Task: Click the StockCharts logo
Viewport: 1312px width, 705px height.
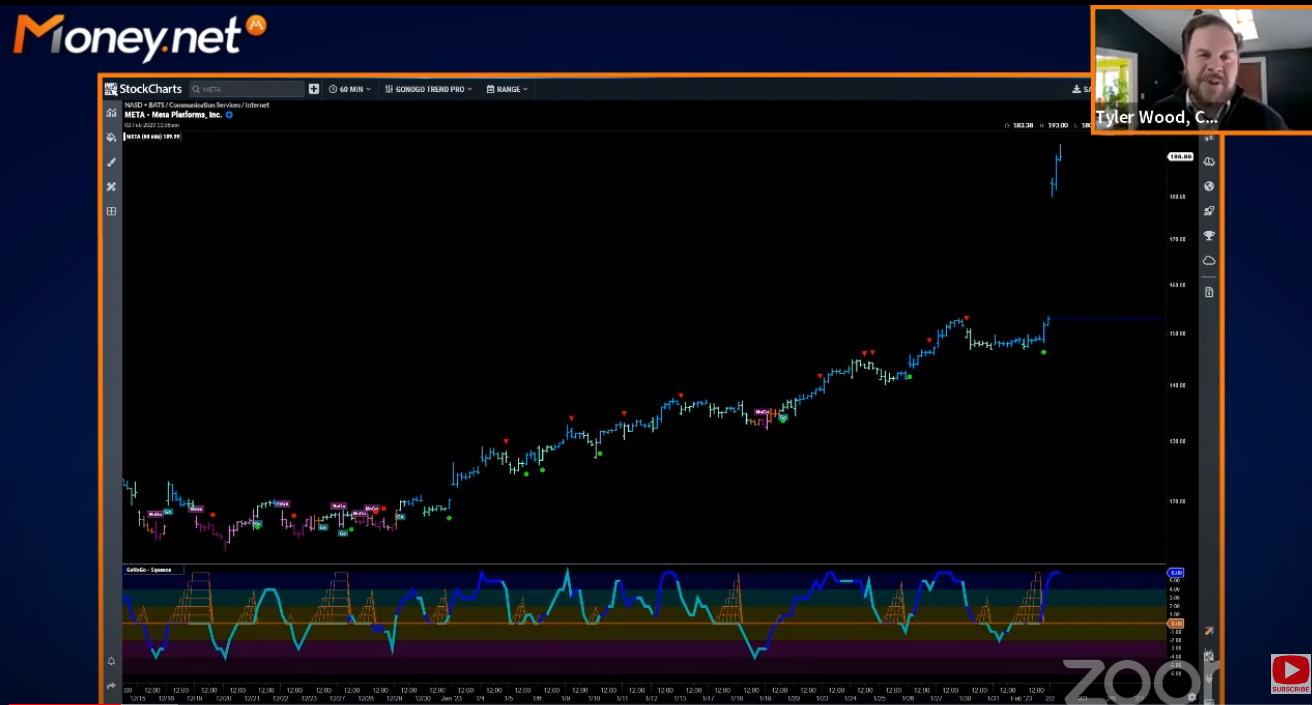Action: [143, 89]
